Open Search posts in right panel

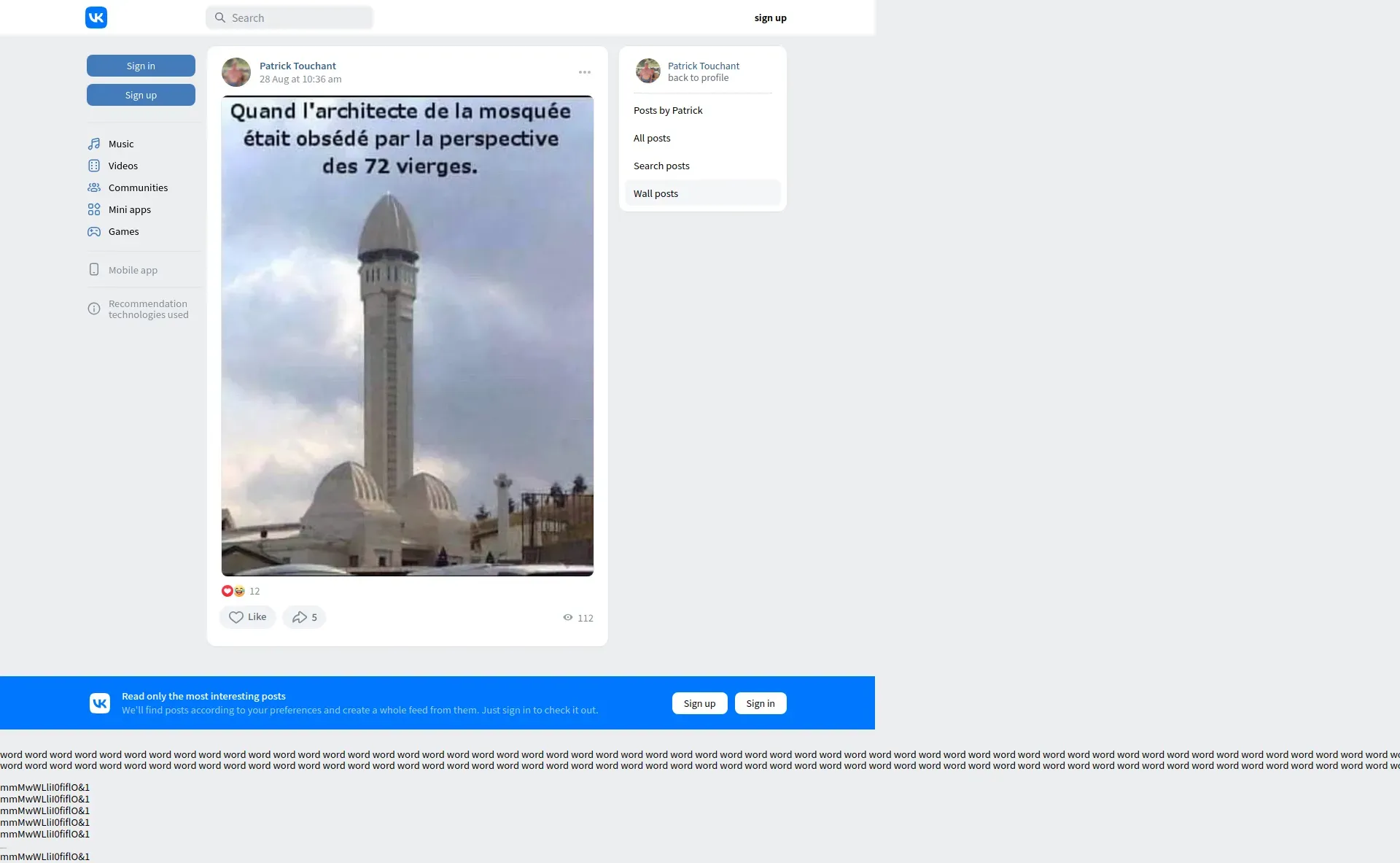coord(661,166)
